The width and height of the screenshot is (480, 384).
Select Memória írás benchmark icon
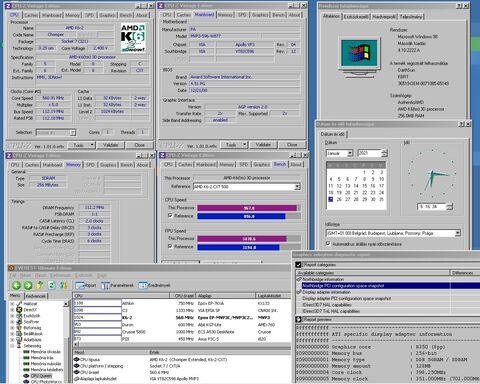click(x=26, y=358)
